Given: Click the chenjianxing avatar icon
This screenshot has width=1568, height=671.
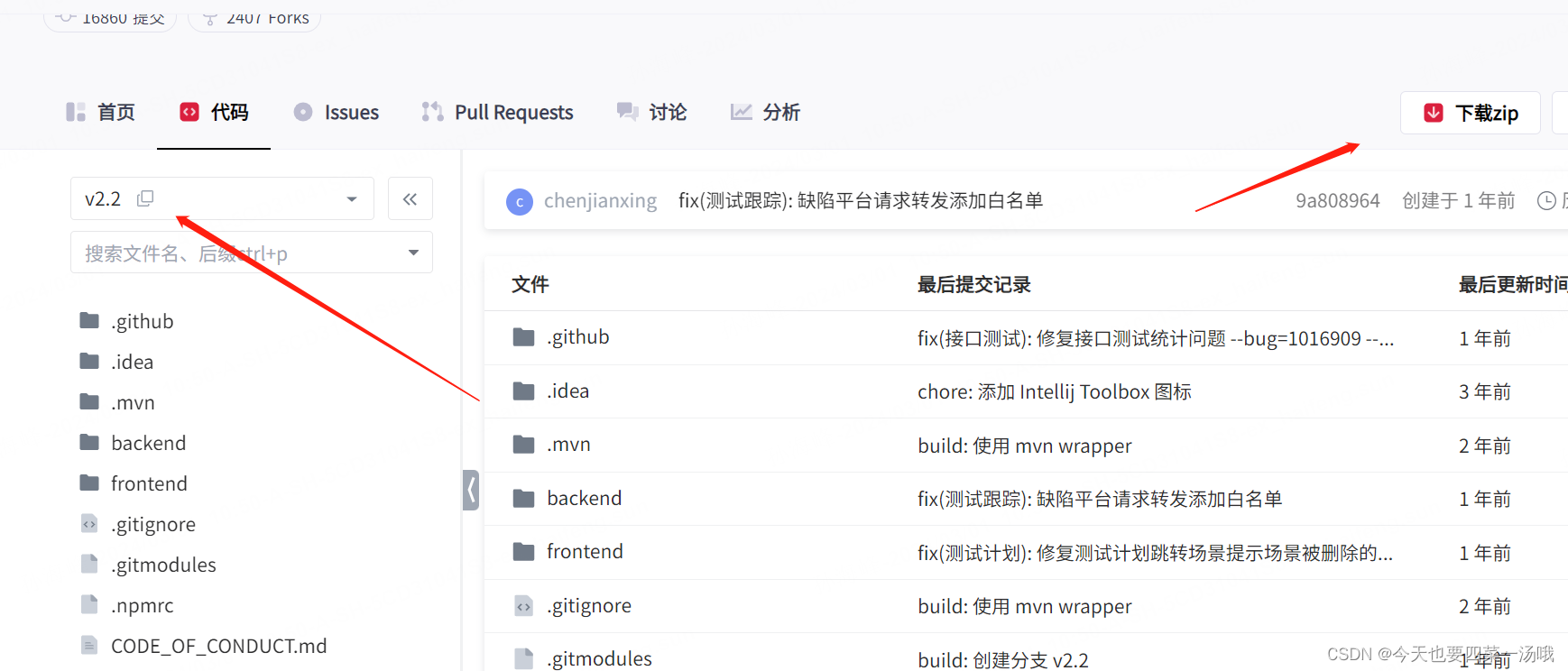Looking at the screenshot, I should pos(520,201).
